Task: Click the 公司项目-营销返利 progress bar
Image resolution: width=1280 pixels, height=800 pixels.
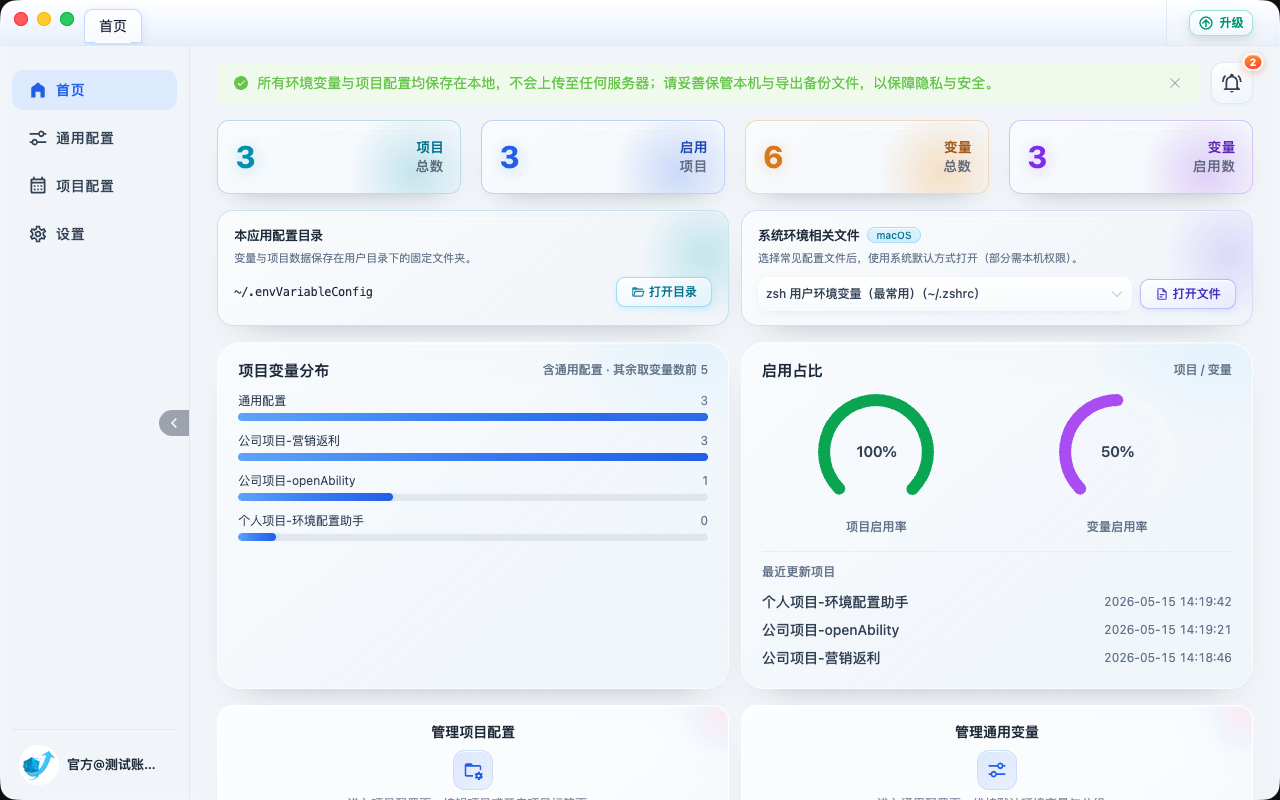Action: coord(473,457)
